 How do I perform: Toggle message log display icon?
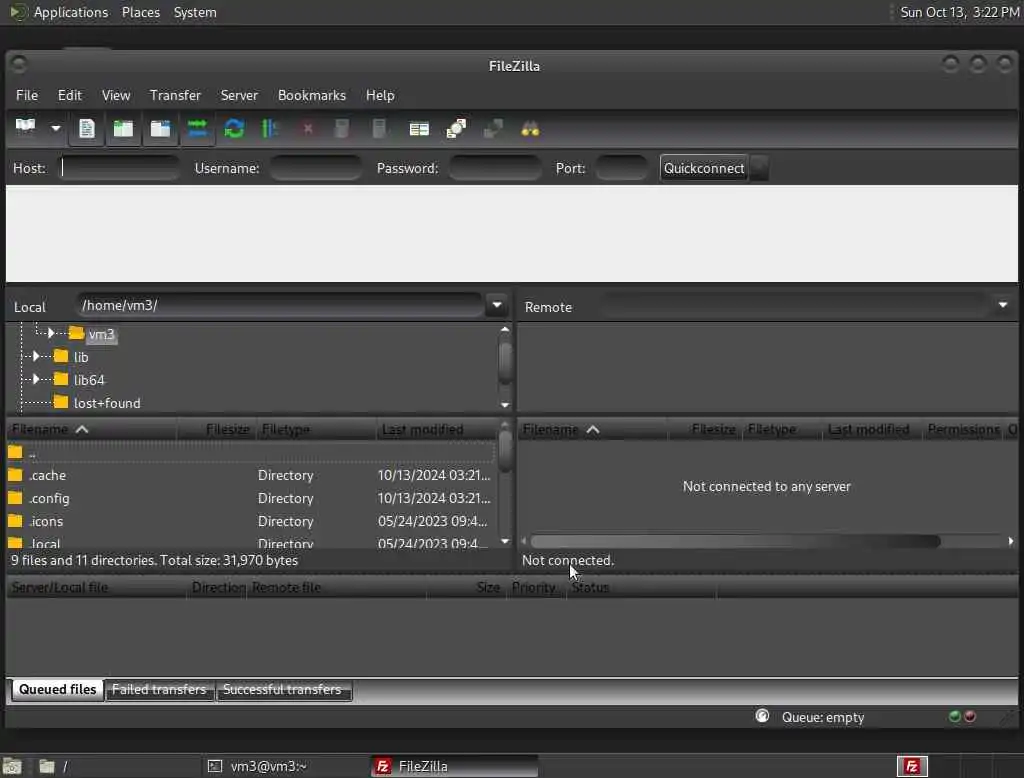(86, 128)
